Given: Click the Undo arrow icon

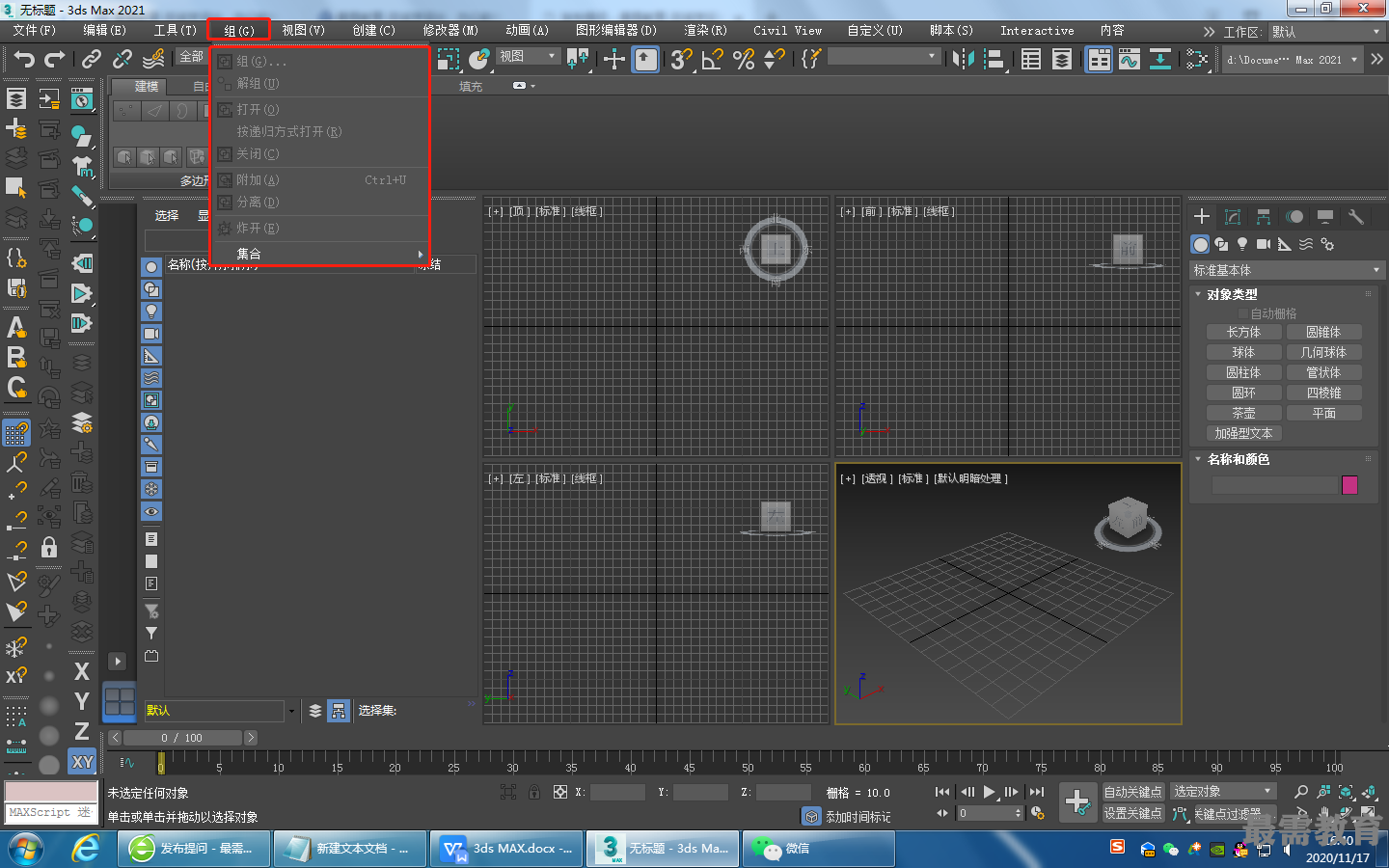Looking at the screenshot, I should (23, 60).
